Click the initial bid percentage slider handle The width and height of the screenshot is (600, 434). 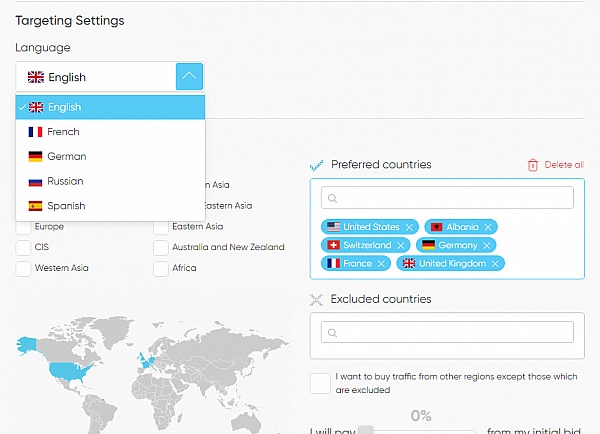pyautogui.click(x=366, y=429)
